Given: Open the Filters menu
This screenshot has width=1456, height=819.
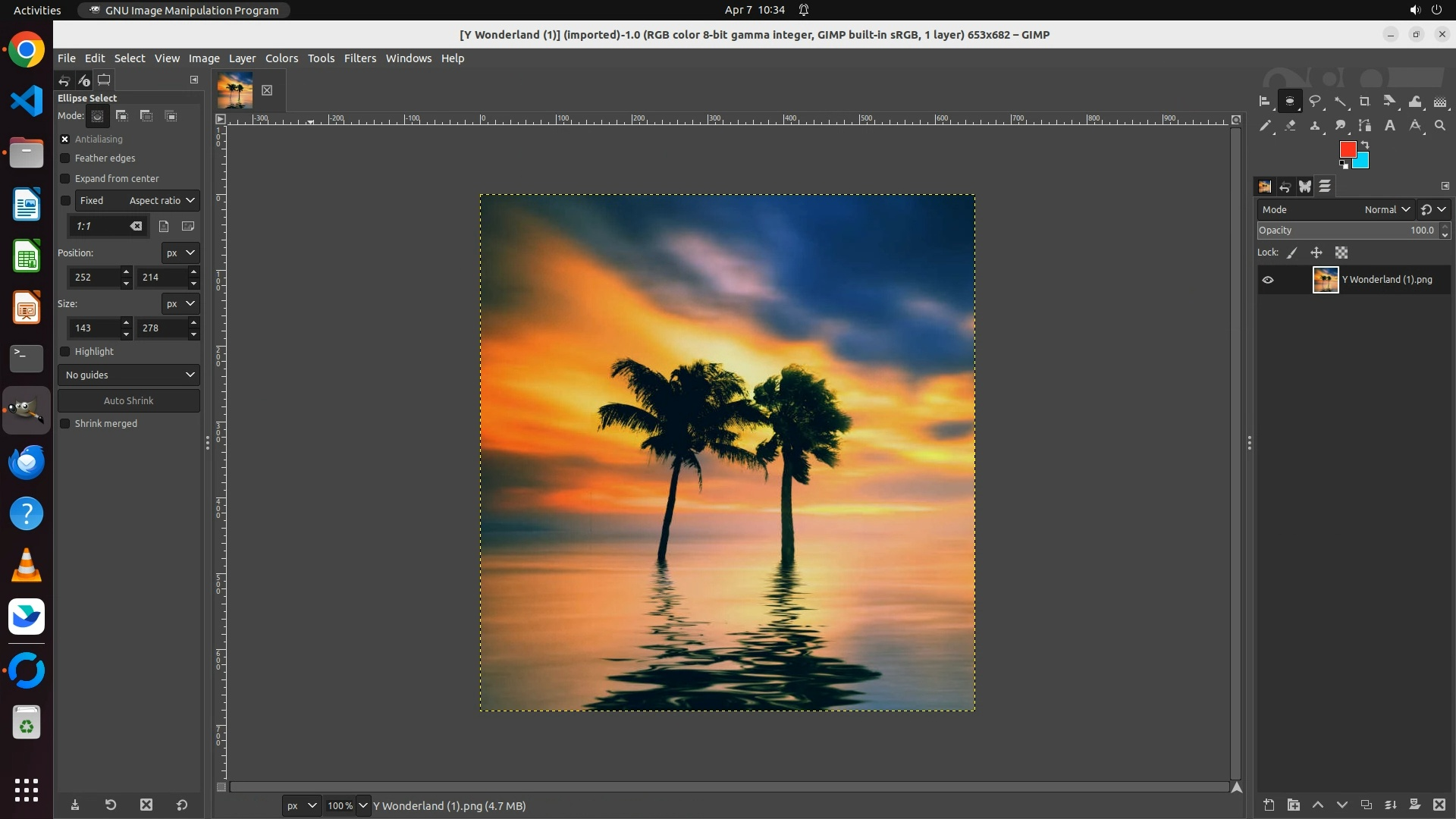Looking at the screenshot, I should pos(359,58).
